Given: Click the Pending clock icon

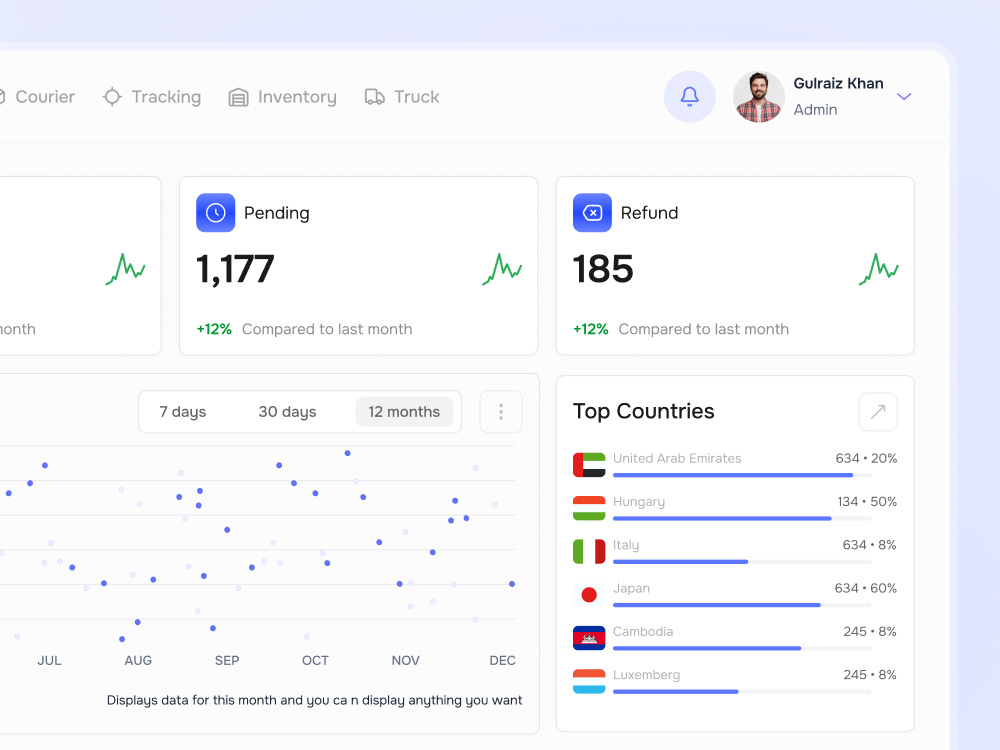Looking at the screenshot, I should [216, 212].
